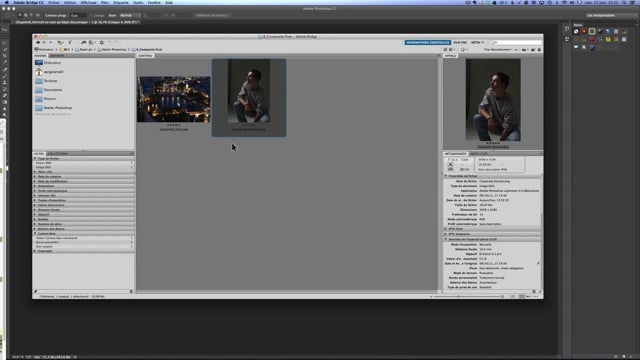
Task: Click Améliorer le contour button in Photoshop
Action: tap(211, 16)
